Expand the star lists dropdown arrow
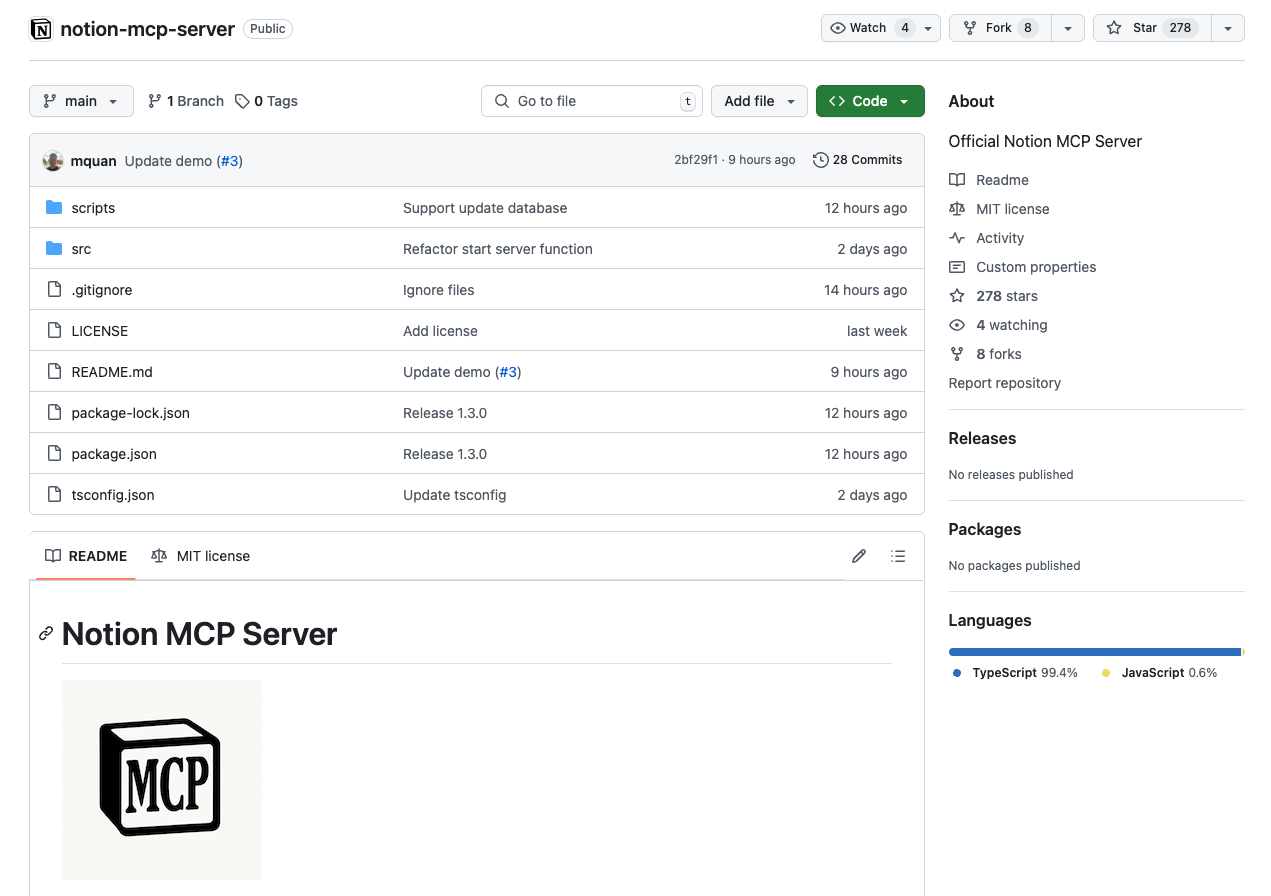 pyautogui.click(x=1227, y=28)
